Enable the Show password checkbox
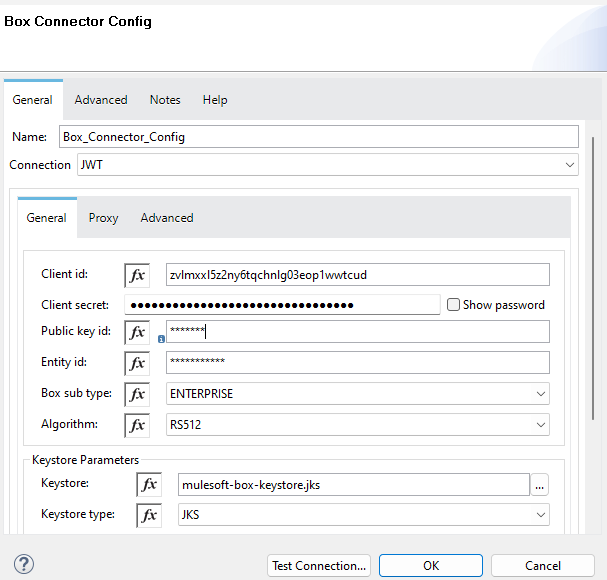Viewport: 607px width, 580px height. pos(454,305)
